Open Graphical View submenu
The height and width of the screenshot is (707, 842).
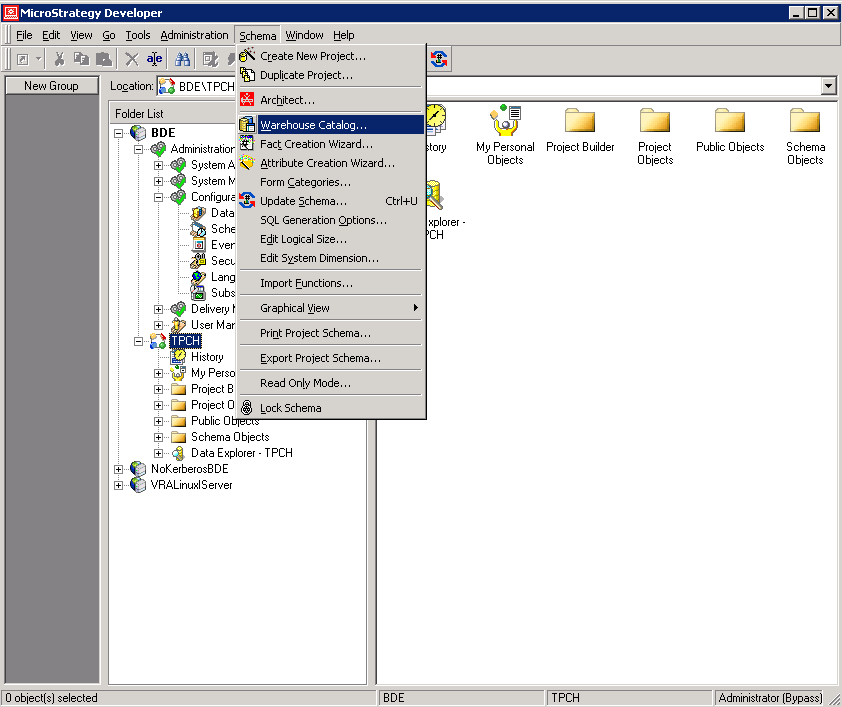point(295,308)
